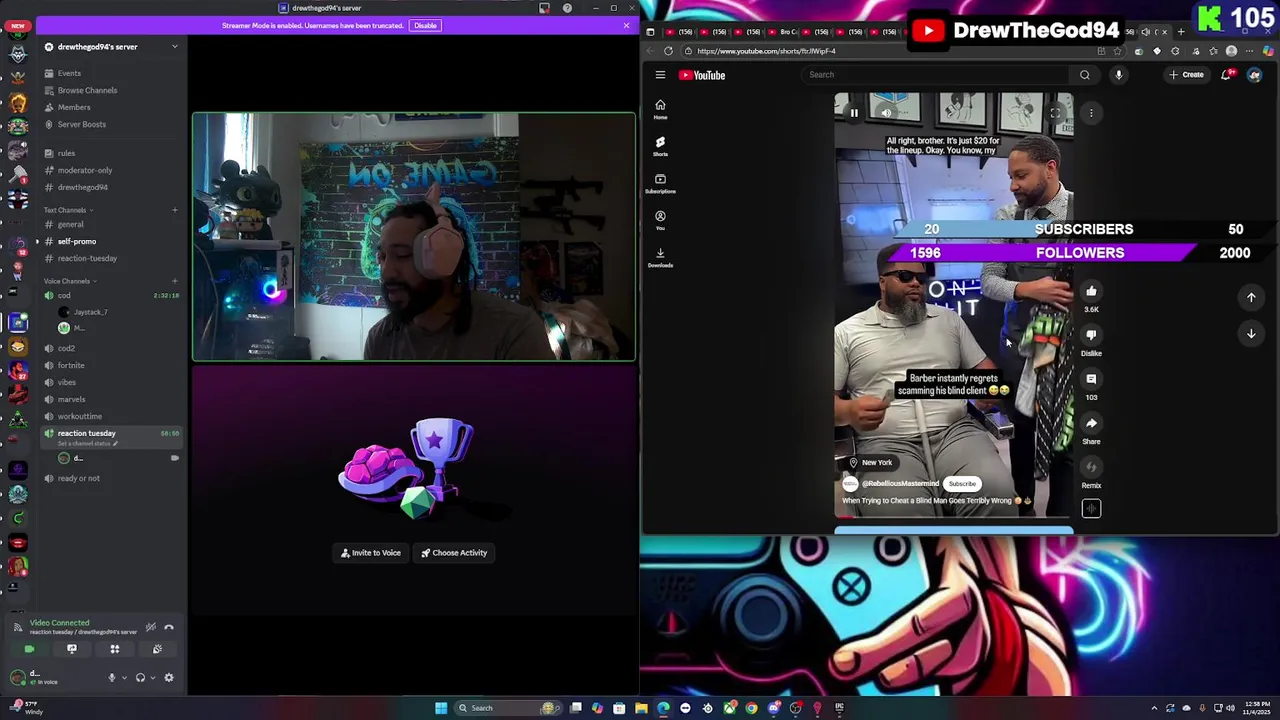The width and height of the screenshot is (1280, 720).
Task: Open the YouTube account avatar menu
Action: coord(1254,75)
